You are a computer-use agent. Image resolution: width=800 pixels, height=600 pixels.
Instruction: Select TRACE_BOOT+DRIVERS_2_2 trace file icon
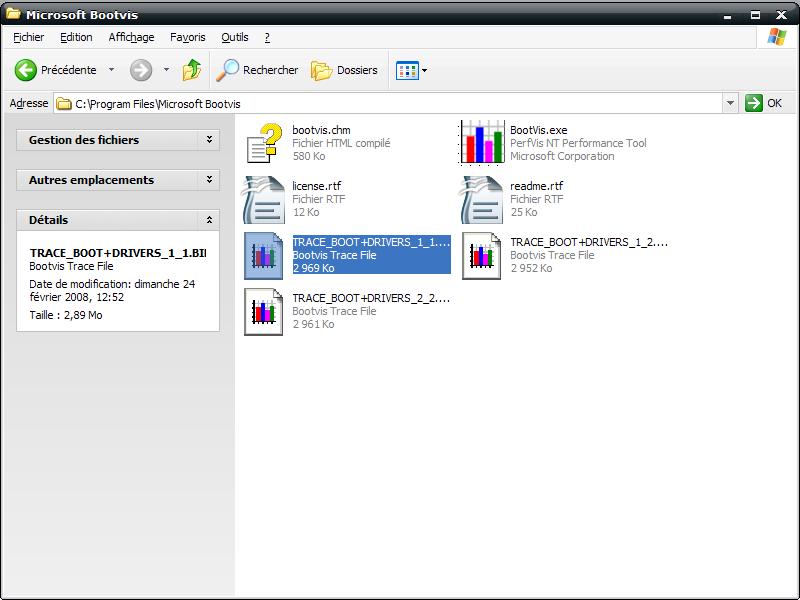coord(263,312)
